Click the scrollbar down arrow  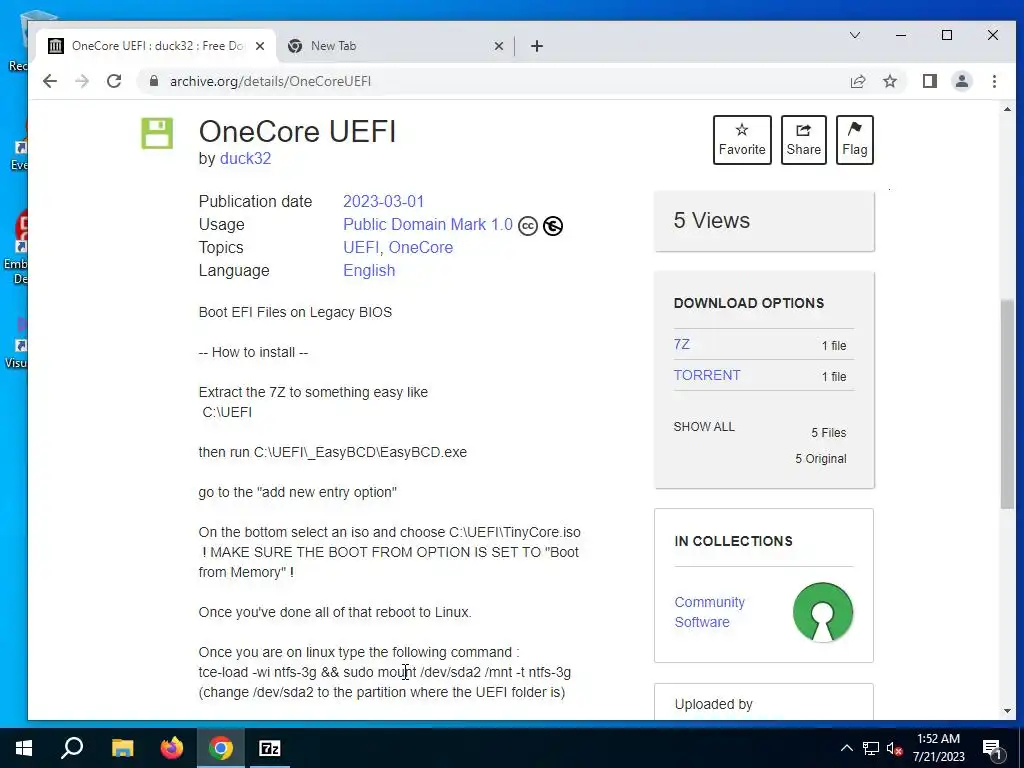(1007, 711)
